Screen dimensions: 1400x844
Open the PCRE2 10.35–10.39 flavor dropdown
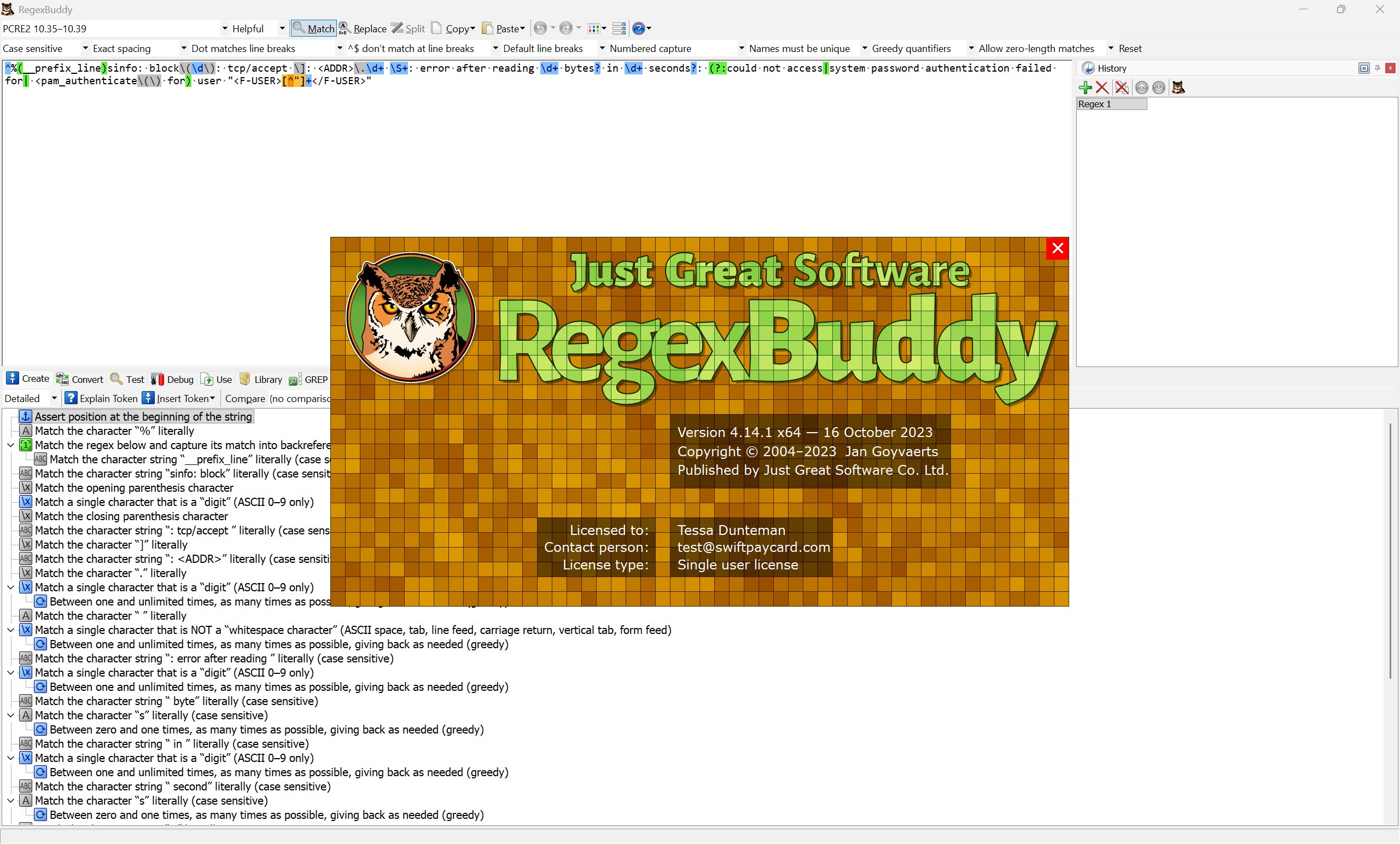[225, 28]
